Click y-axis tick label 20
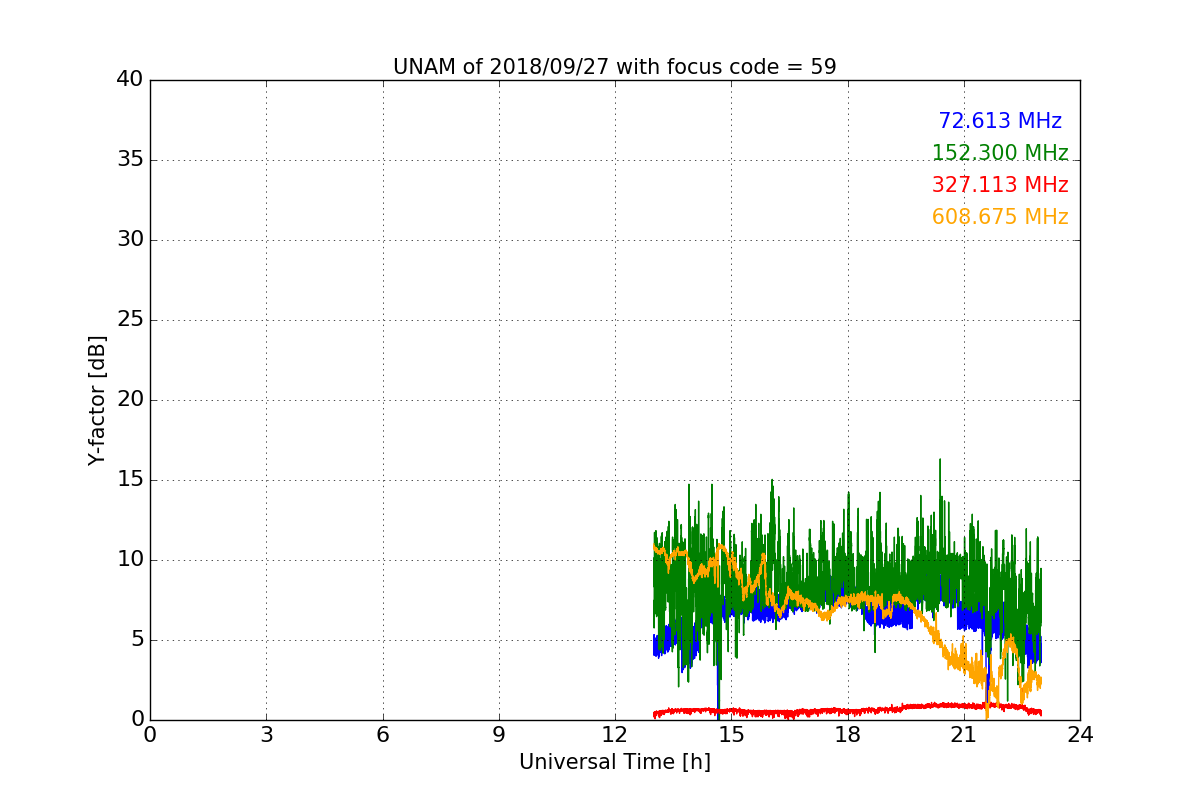1200x800 pixels. (130, 400)
